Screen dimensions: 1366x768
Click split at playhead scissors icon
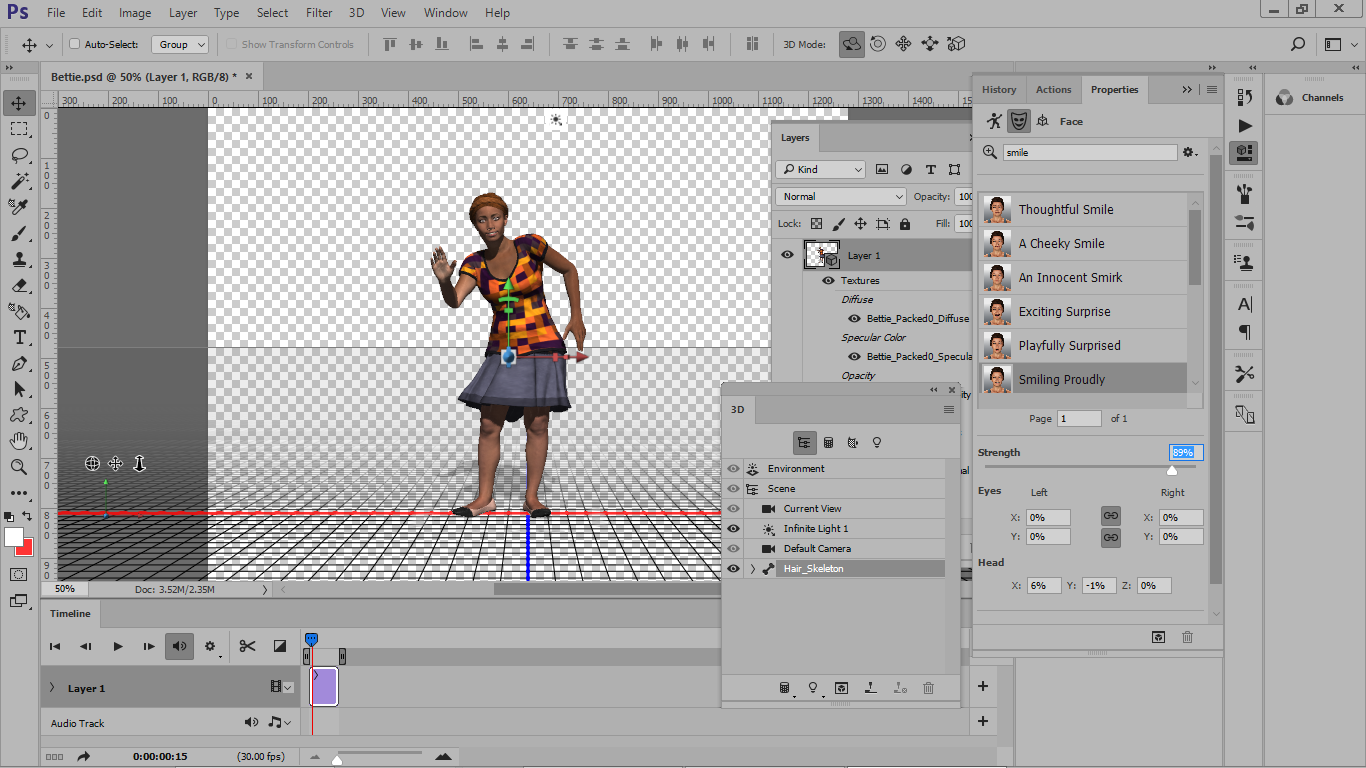pyautogui.click(x=247, y=646)
